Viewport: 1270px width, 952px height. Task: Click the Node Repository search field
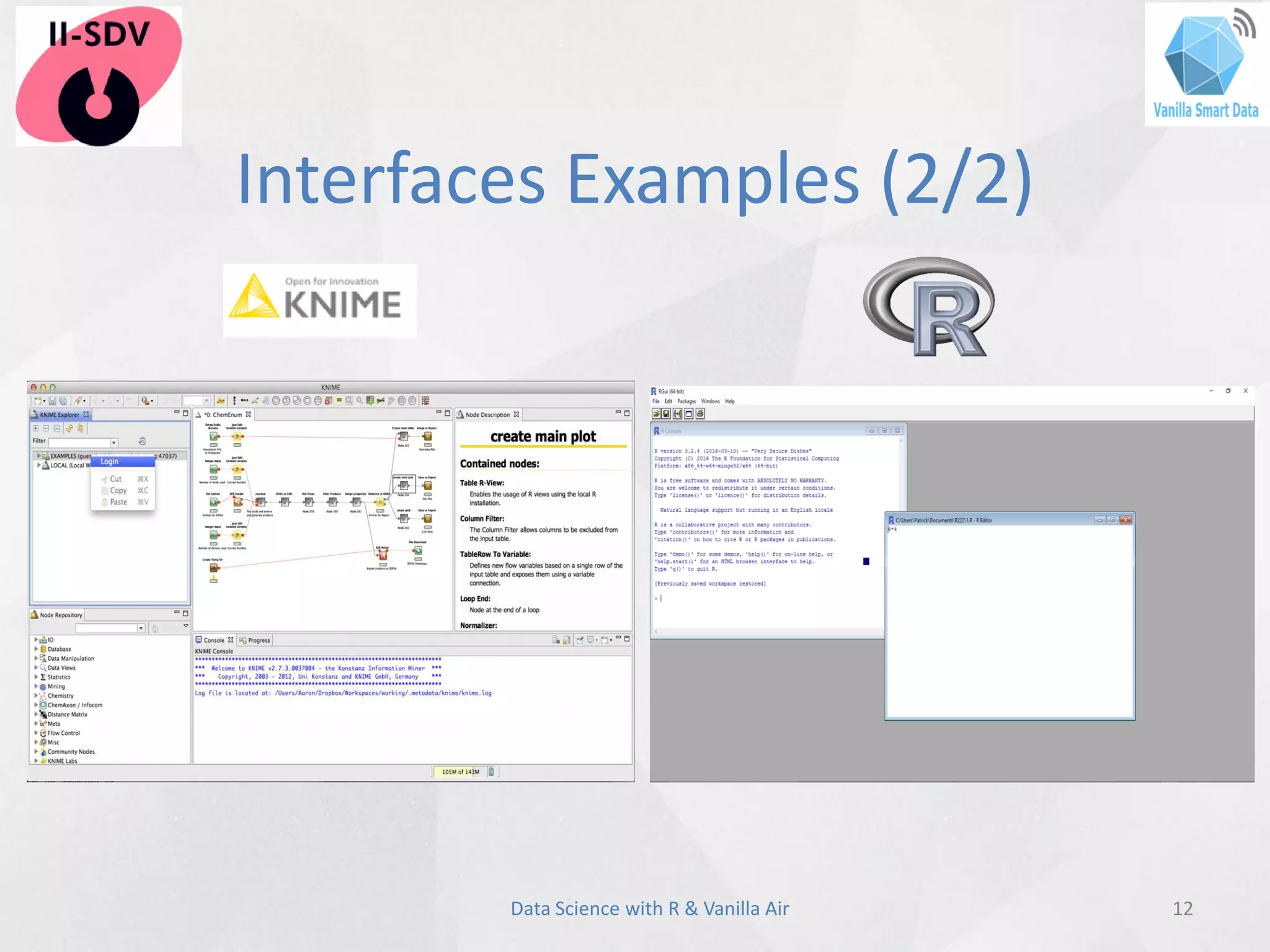coord(106,628)
